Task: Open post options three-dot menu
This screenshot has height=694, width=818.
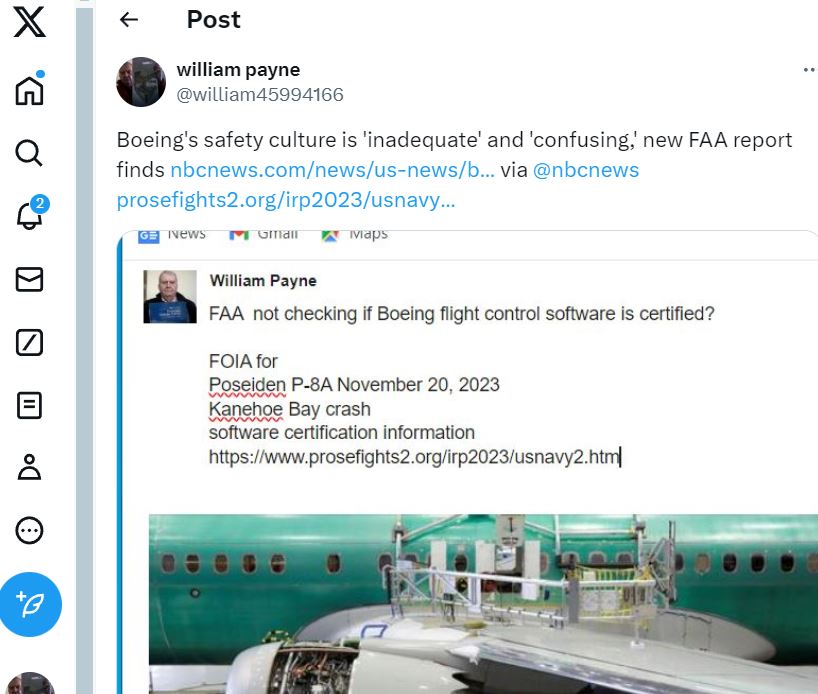Action: tap(810, 70)
